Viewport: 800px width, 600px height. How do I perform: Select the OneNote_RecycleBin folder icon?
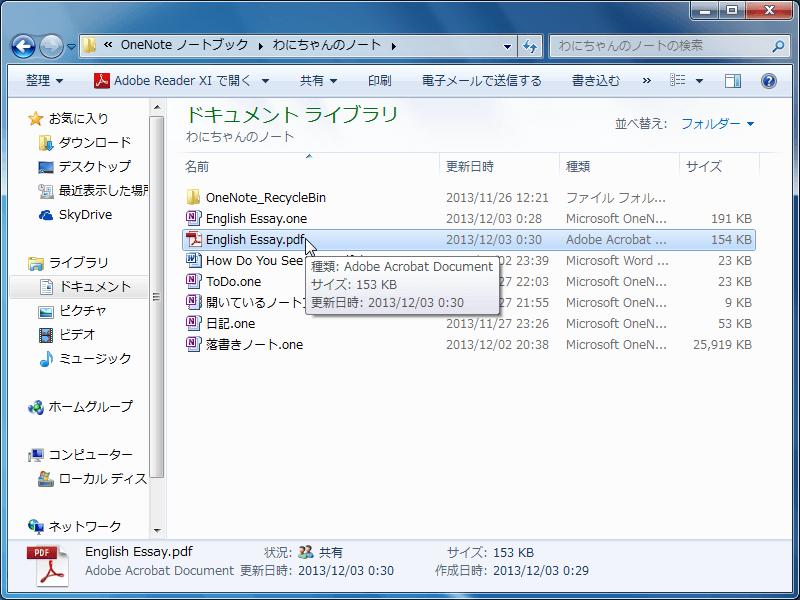[x=193, y=197]
